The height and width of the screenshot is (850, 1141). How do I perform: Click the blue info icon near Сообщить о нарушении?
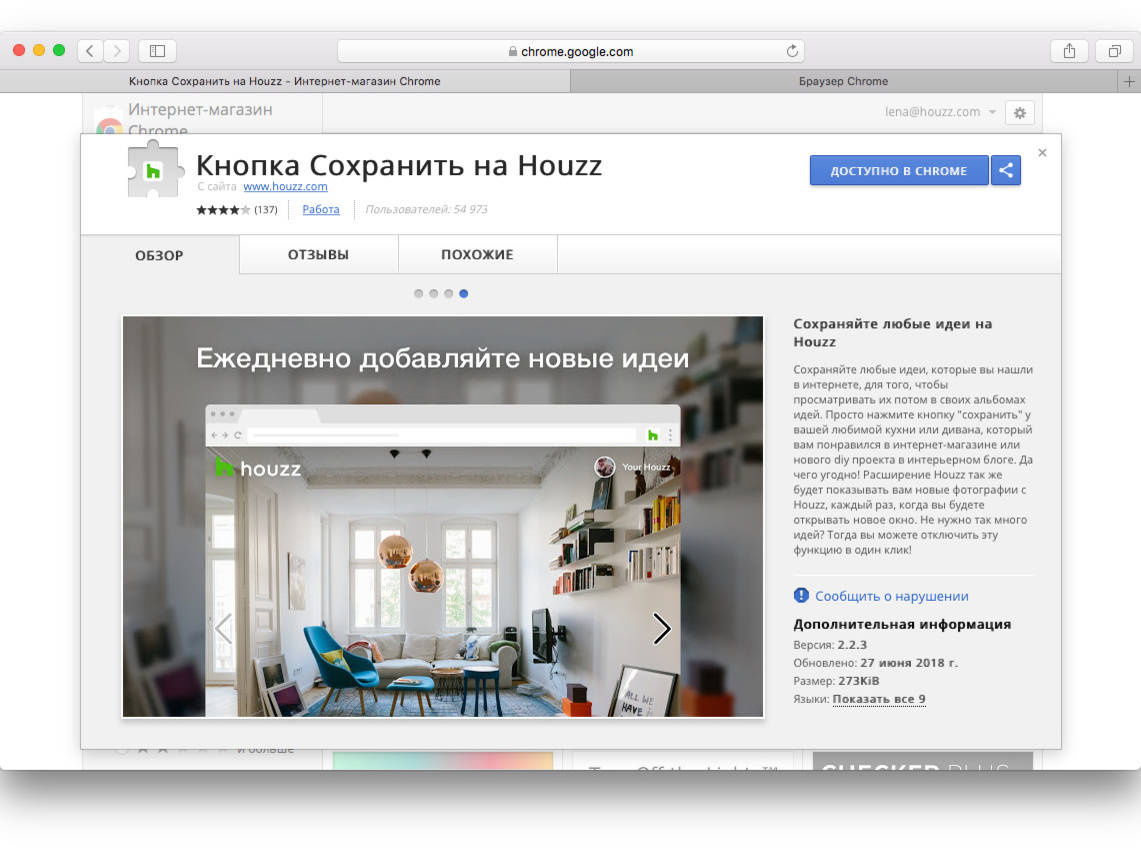click(800, 595)
